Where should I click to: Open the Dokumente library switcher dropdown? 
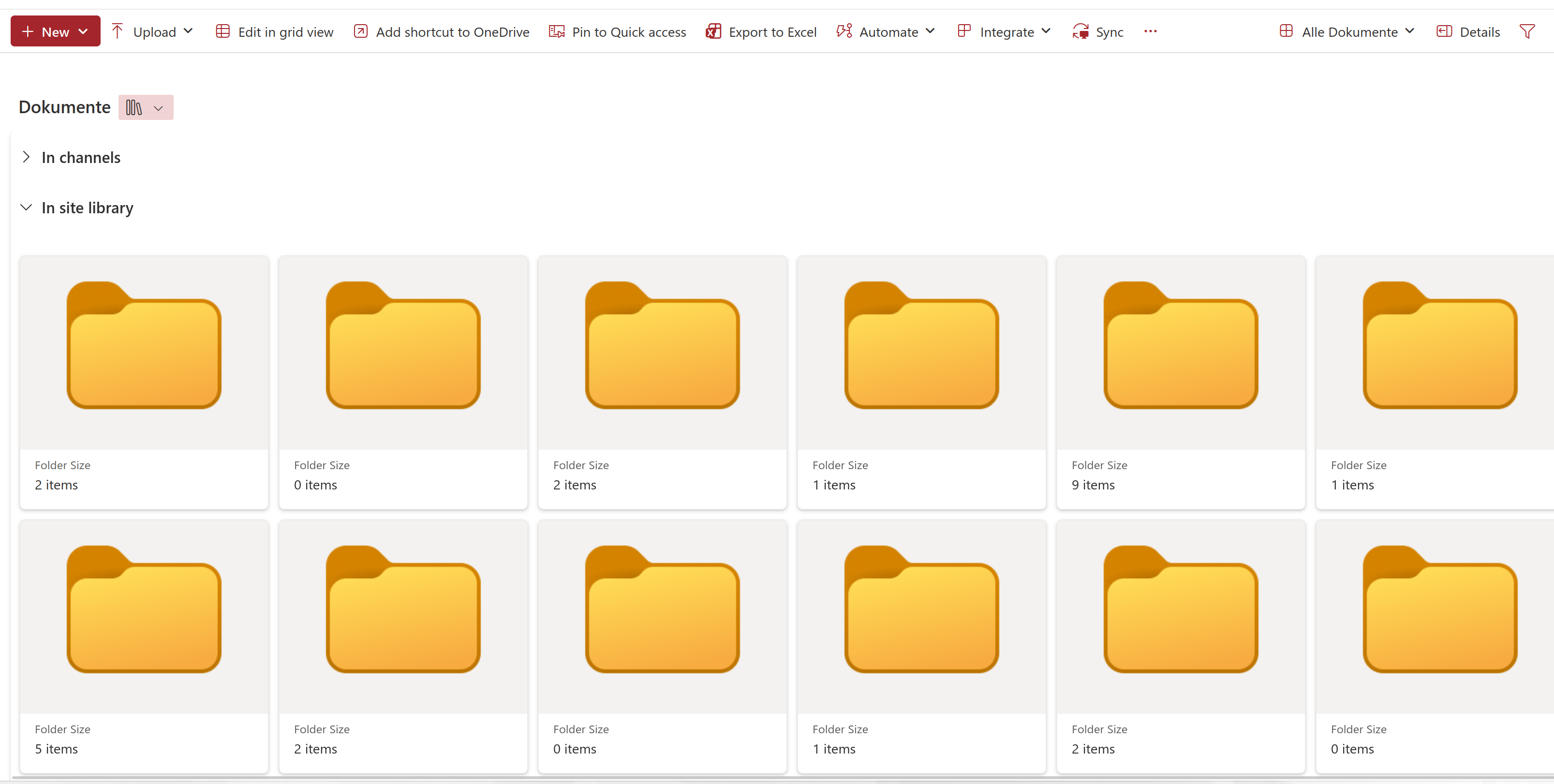tap(146, 107)
